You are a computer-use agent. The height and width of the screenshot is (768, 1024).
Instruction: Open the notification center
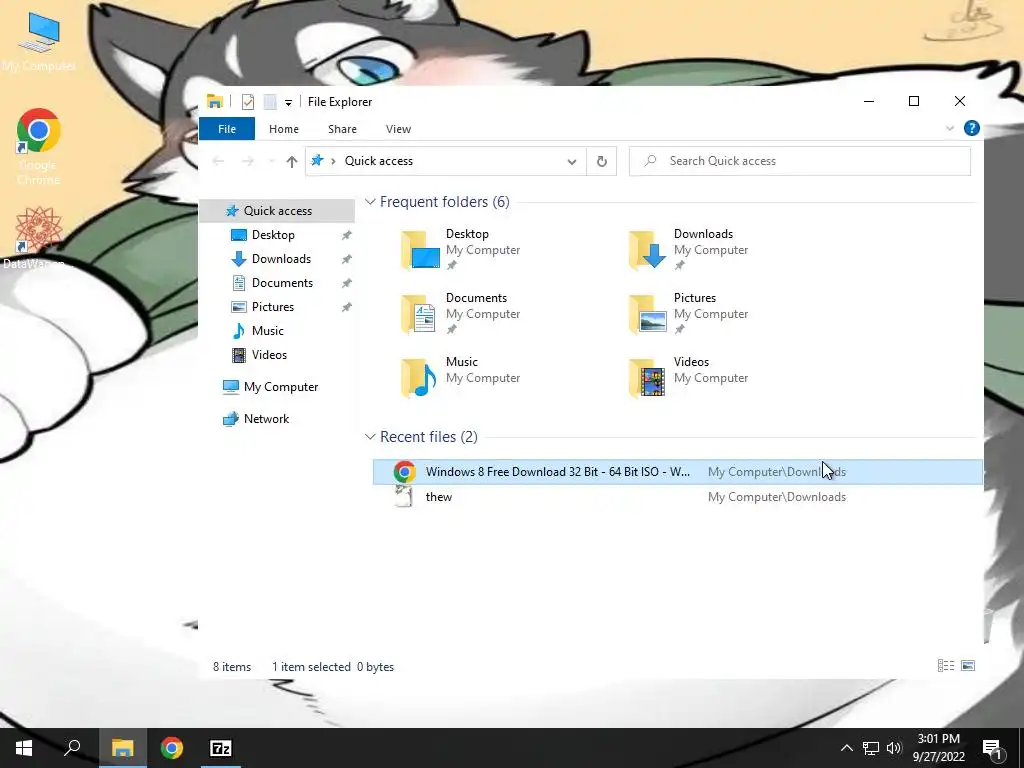click(993, 748)
